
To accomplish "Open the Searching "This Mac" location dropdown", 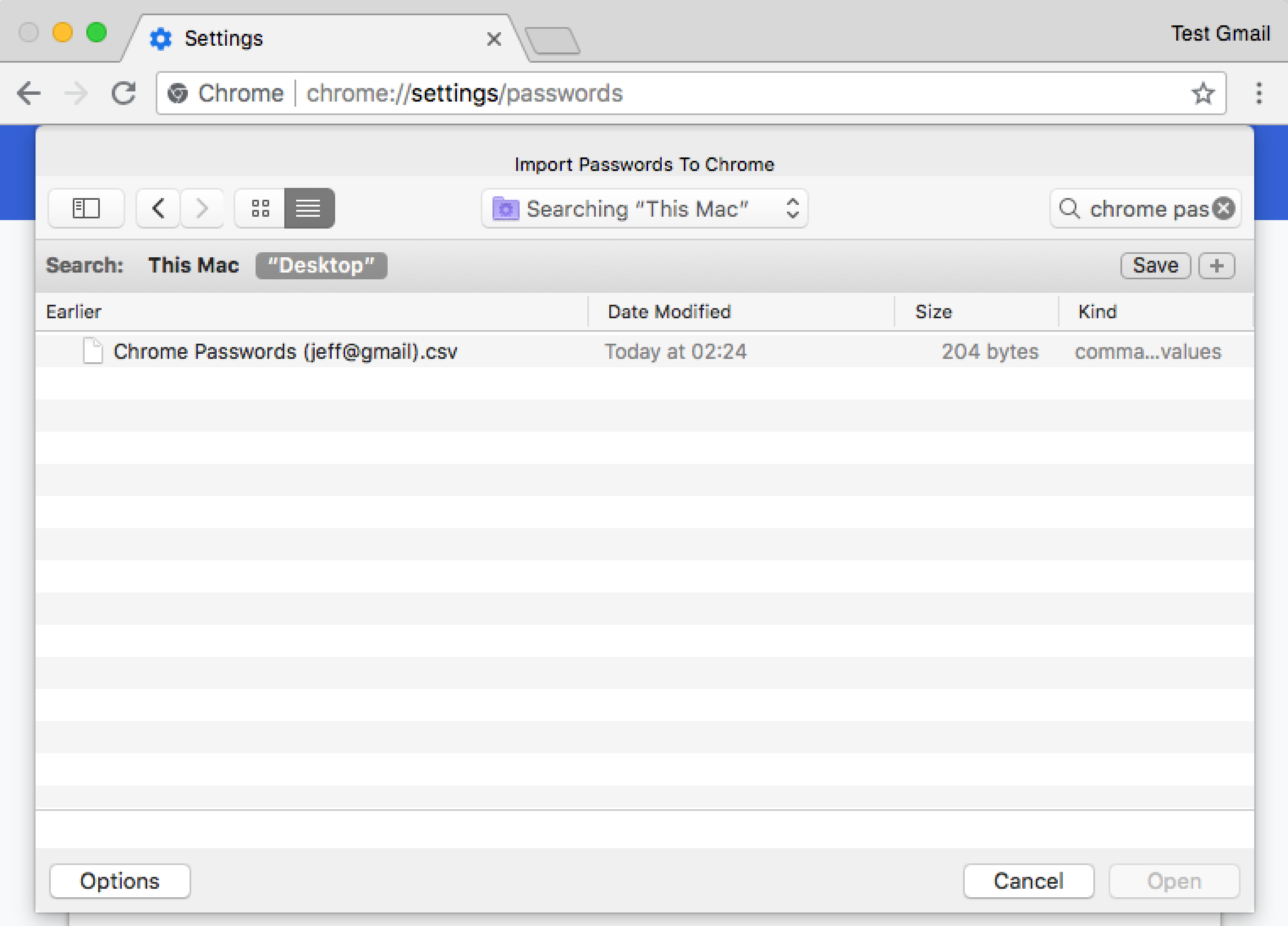I will (x=644, y=208).
